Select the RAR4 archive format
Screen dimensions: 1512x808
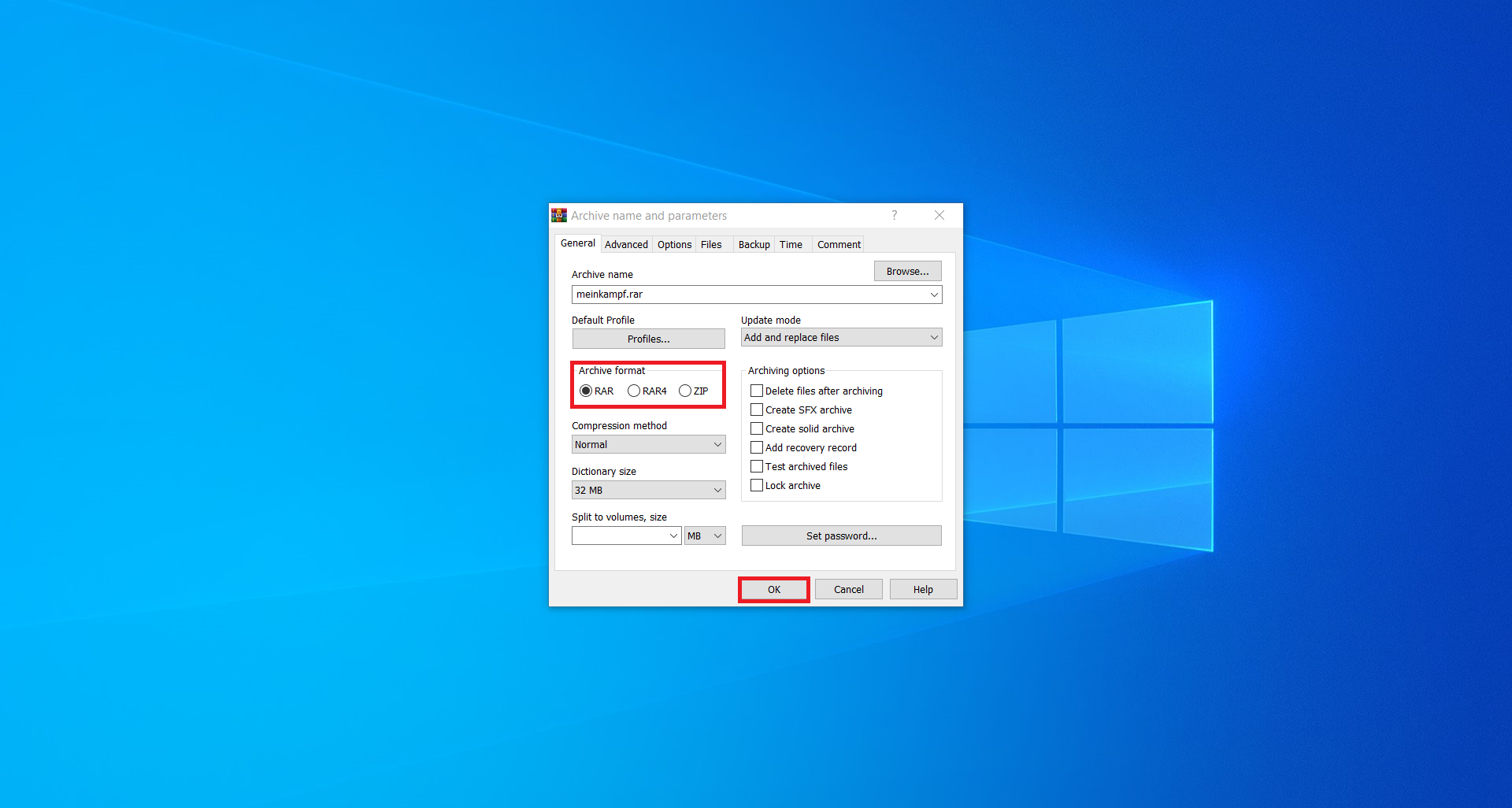click(634, 391)
